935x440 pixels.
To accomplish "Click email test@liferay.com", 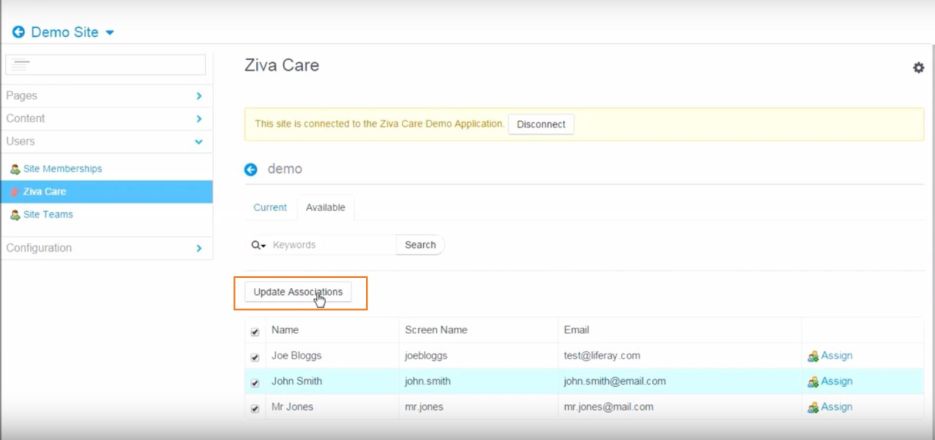I will (x=602, y=355).
